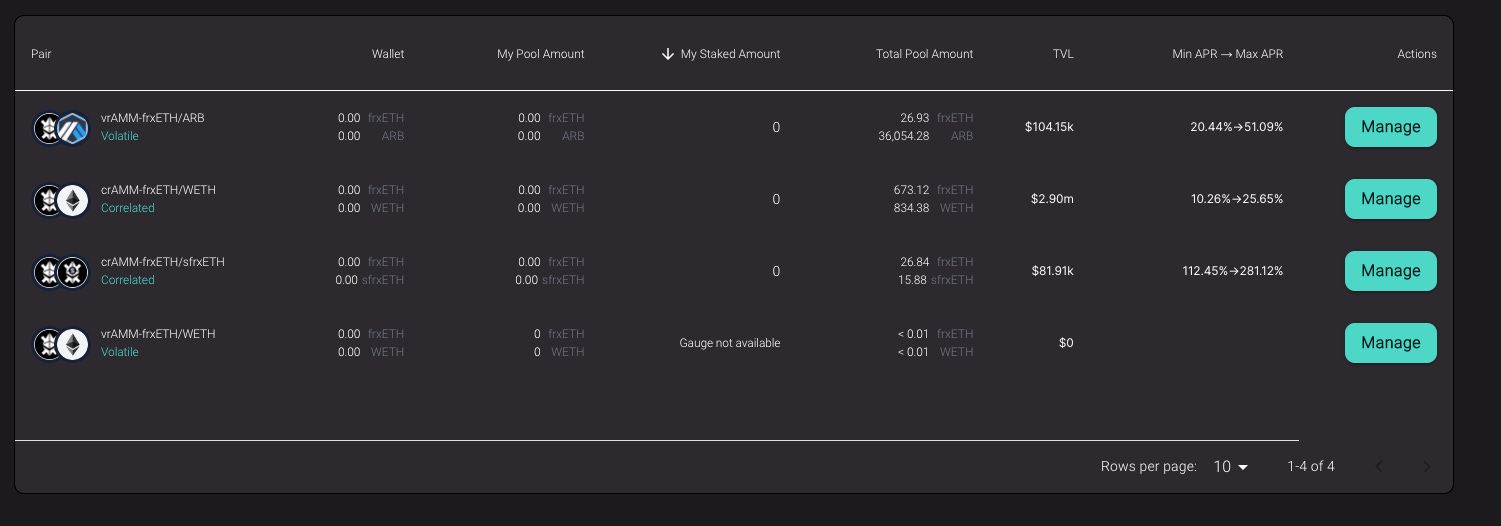Click the WETH icon of vrAMM-frxETH/WETH pair
This screenshot has height=526, width=1501.
[x=72, y=344]
